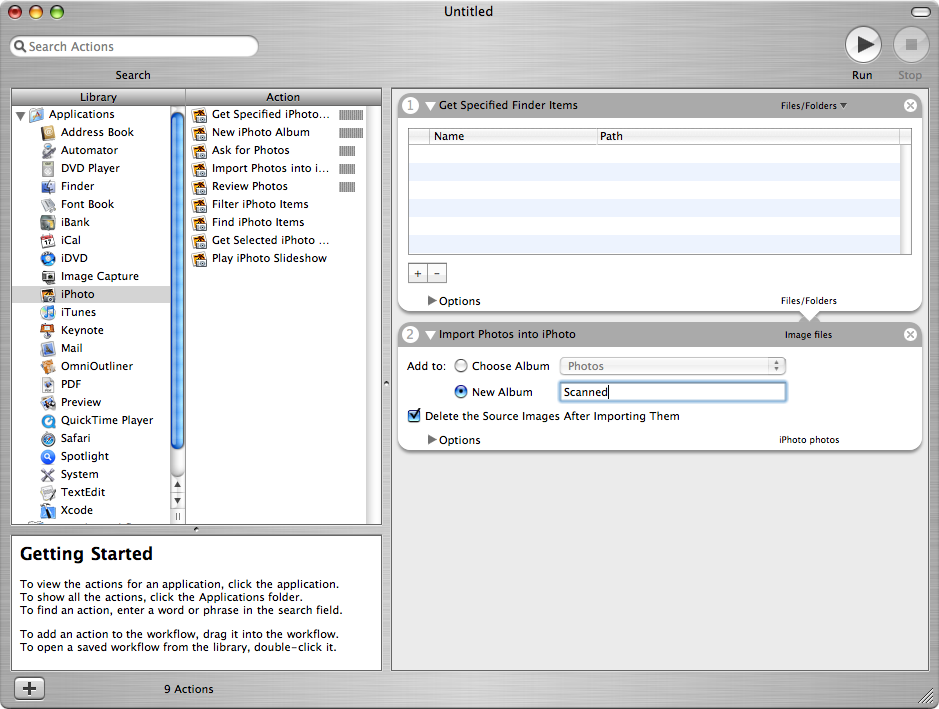Click the OmniOutliner icon
Viewport: 939px width, 709px height.
click(x=48, y=366)
